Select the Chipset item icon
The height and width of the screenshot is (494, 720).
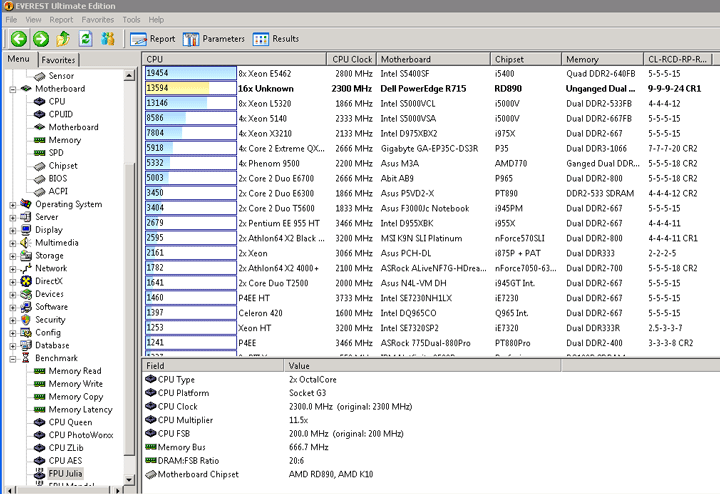[40, 166]
